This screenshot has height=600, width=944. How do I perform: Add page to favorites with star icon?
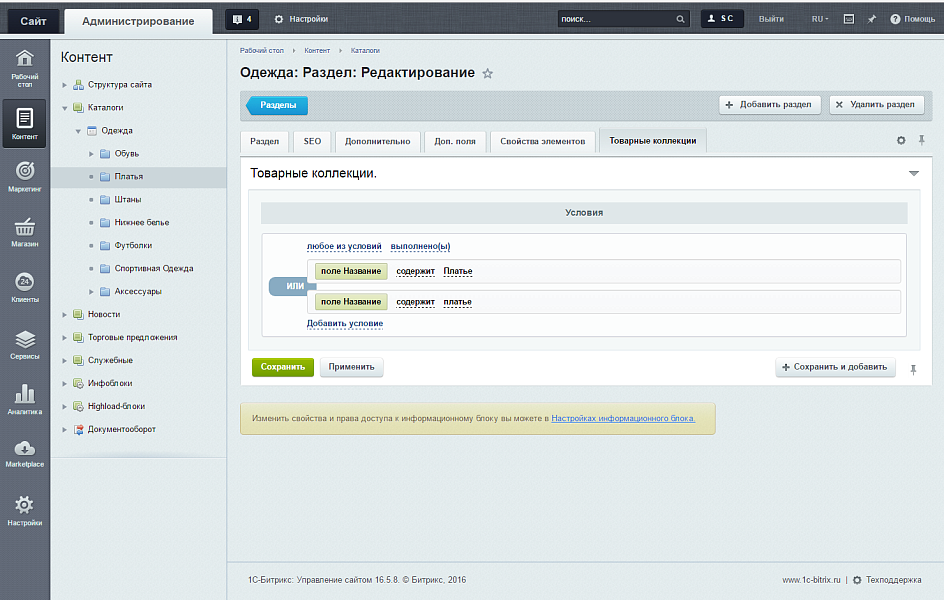point(488,73)
